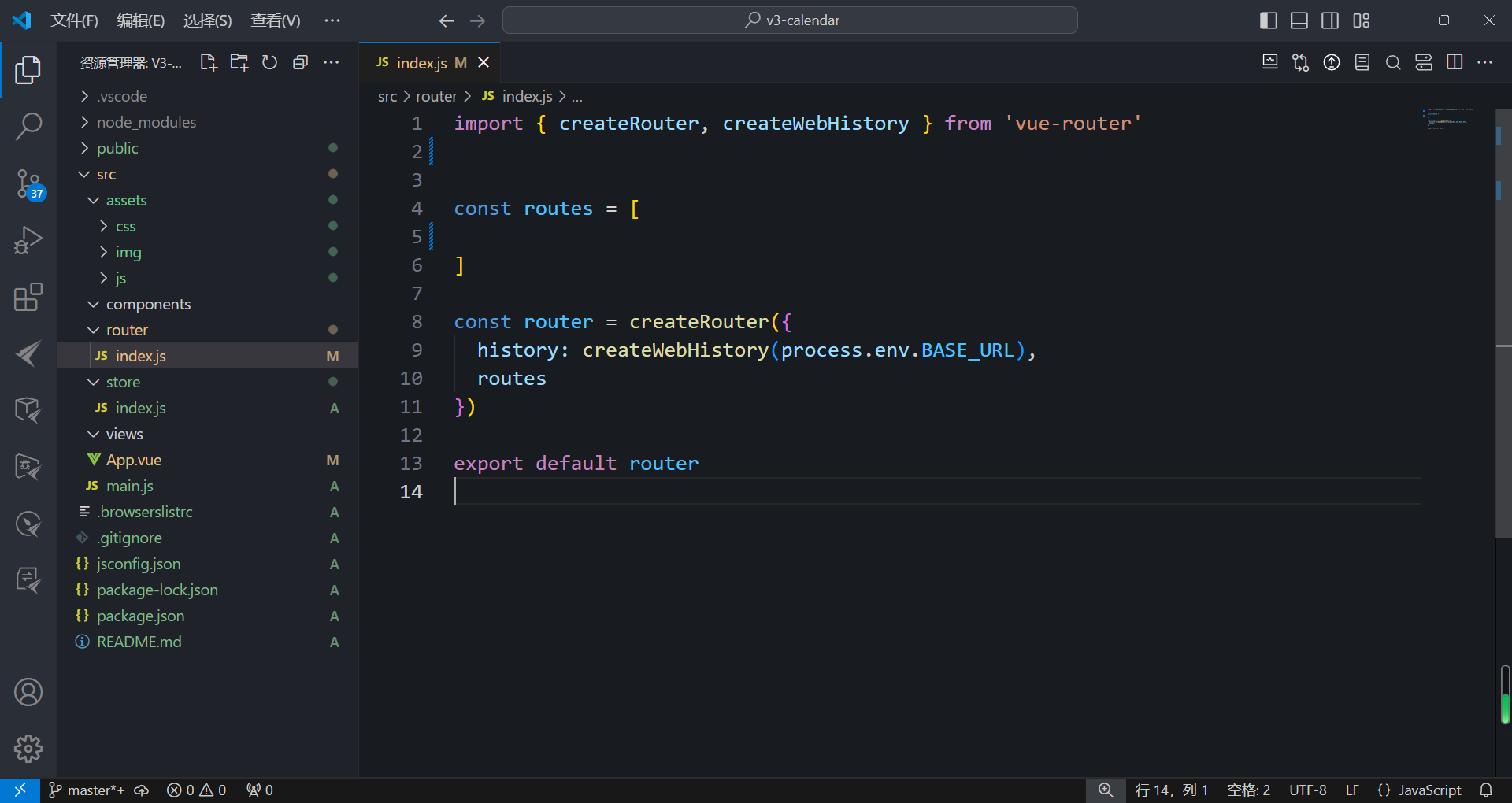Expand the public folder
Viewport: 1512px width, 803px height.
tap(117, 148)
